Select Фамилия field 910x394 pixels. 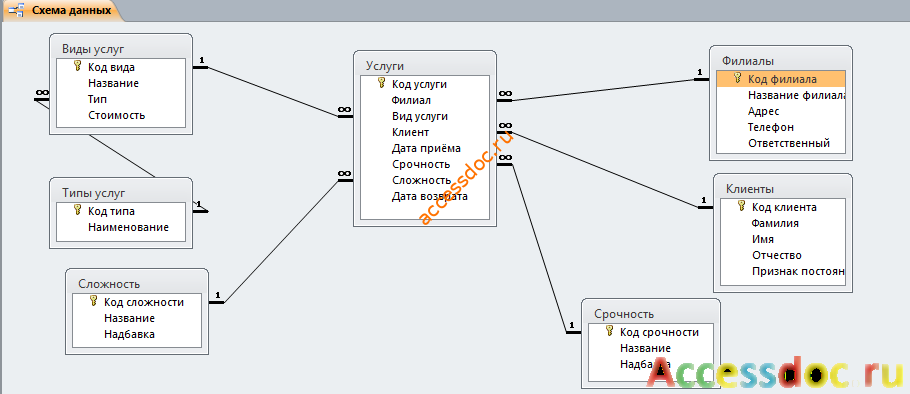click(782, 223)
